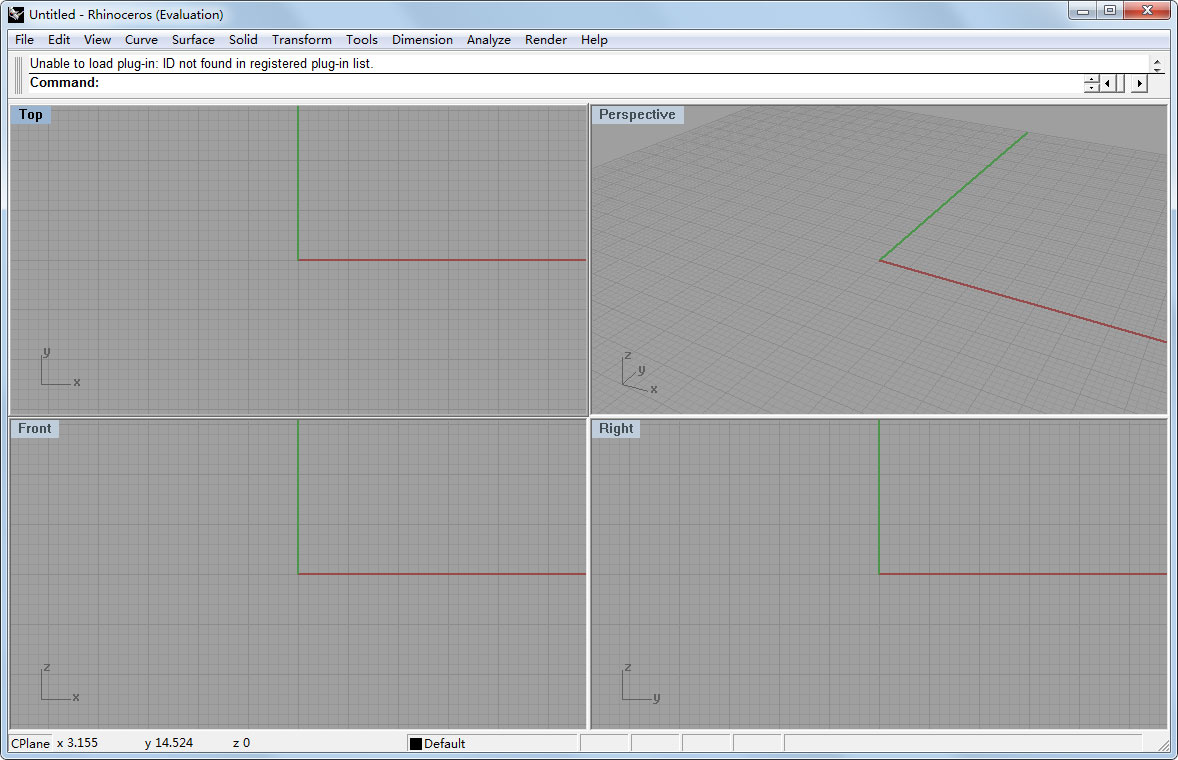Open the Analyze menu
The height and width of the screenshot is (760, 1178).
click(488, 40)
